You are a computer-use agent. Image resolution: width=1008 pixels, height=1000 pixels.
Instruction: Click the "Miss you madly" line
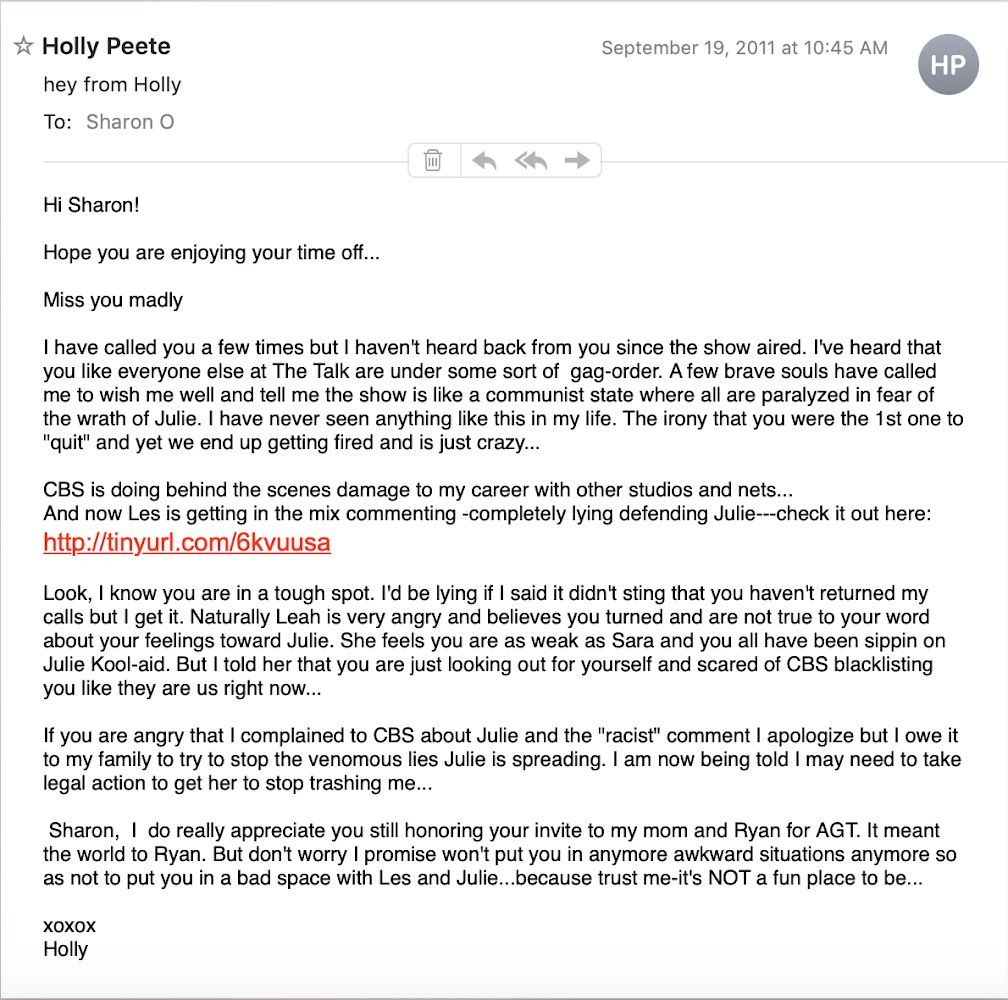113,299
